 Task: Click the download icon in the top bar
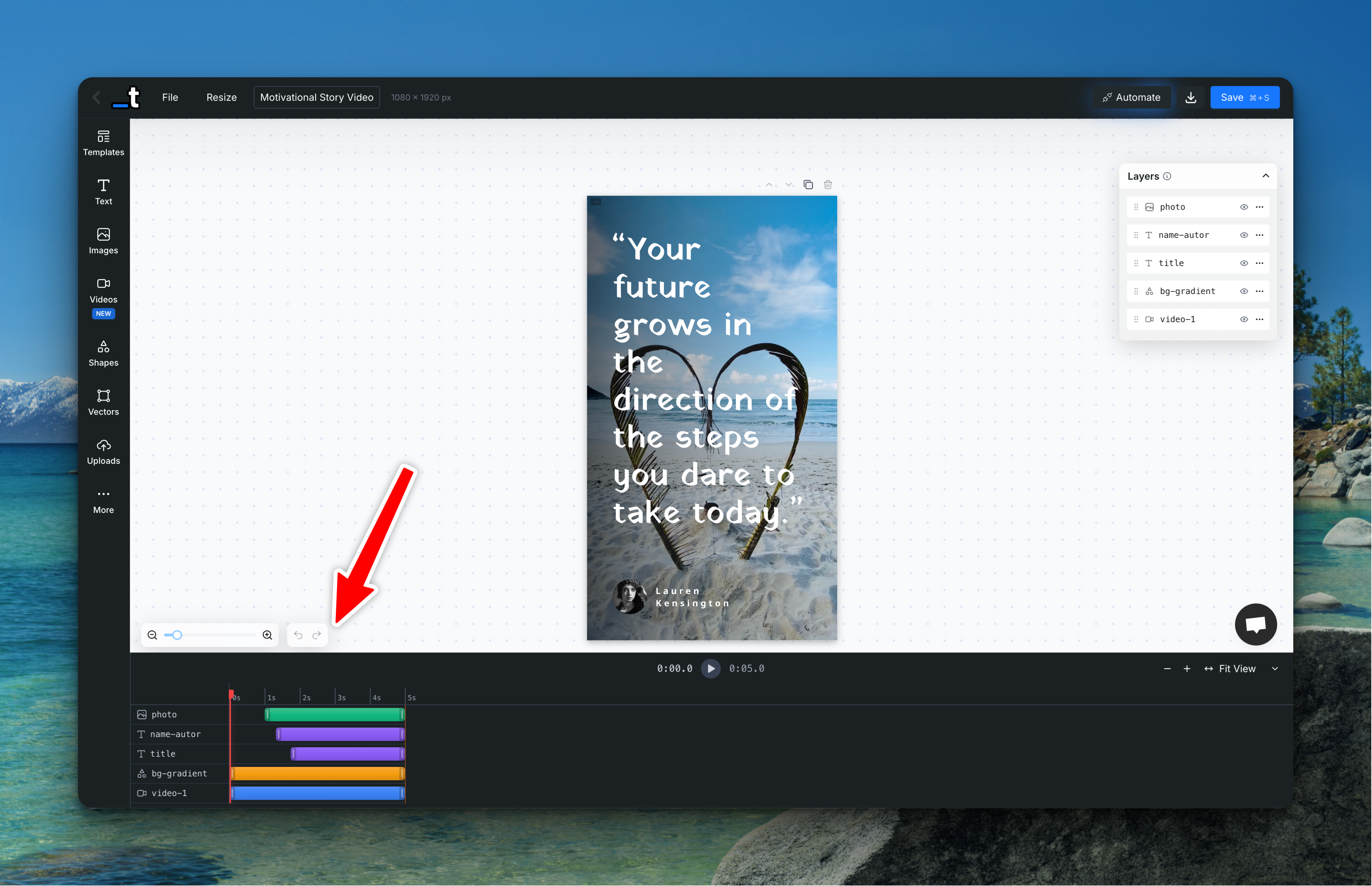pos(1190,97)
